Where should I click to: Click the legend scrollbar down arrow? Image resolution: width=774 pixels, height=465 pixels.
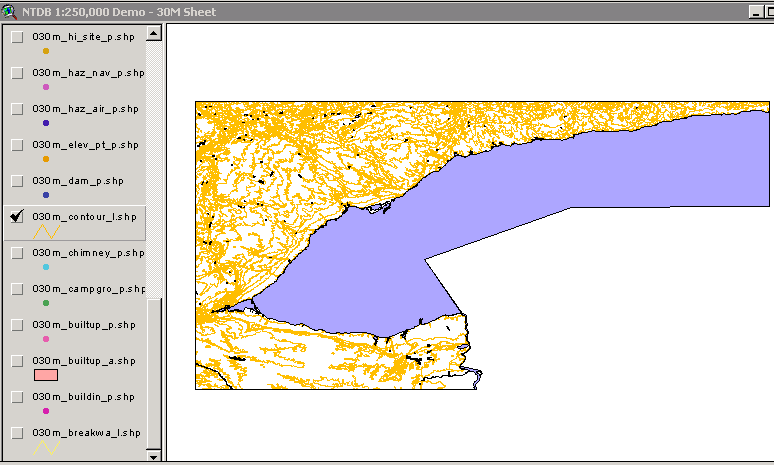(154, 456)
